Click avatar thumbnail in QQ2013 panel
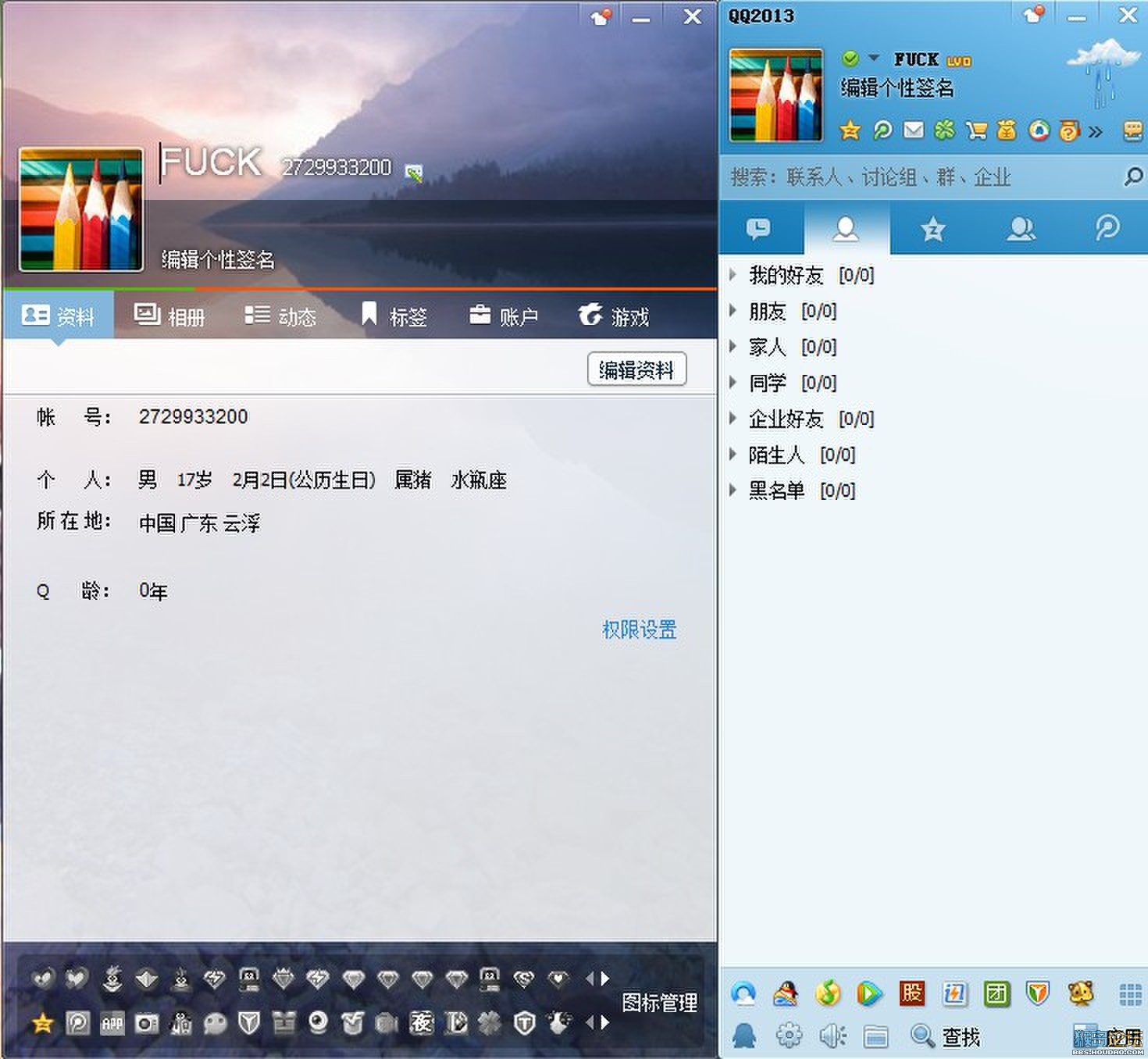The width and height of the screenshot is (1148, 1059). point(775,94)
